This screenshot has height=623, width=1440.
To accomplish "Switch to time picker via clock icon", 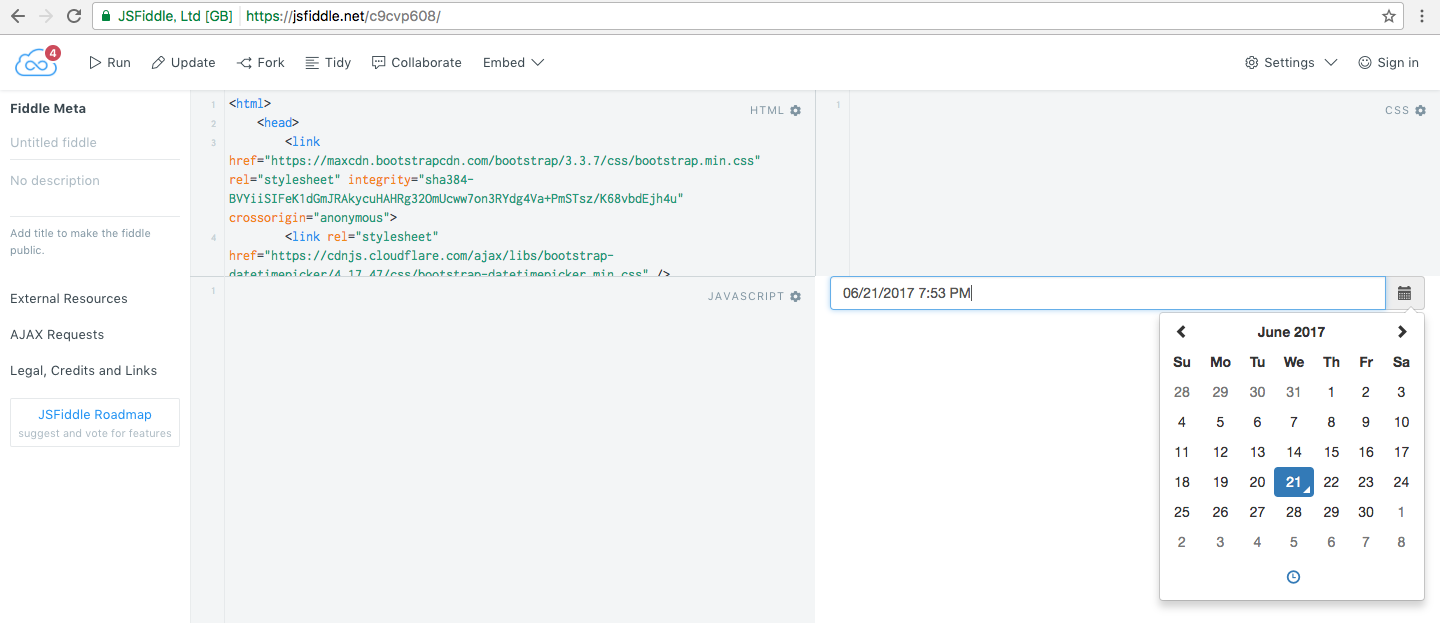I will [x=1292, y=577].
